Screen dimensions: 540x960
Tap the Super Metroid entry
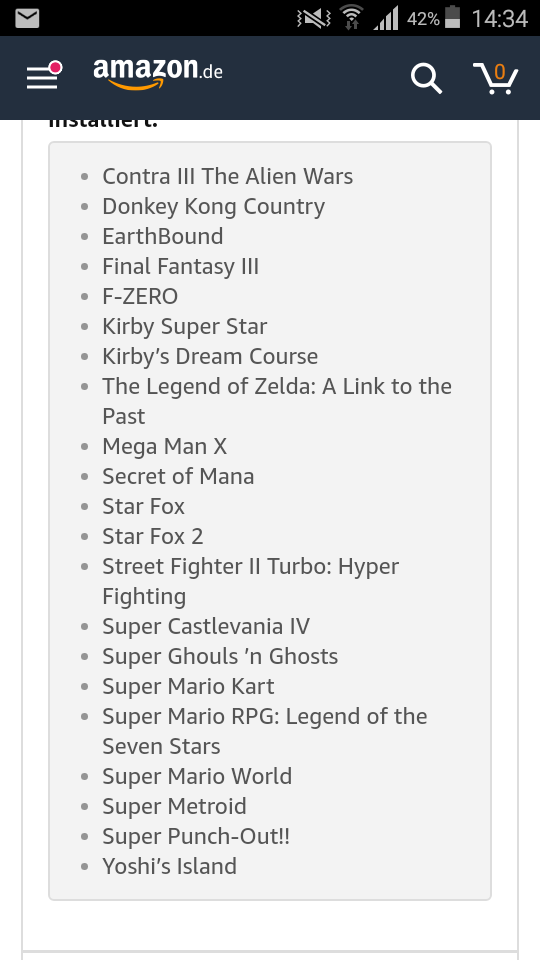[174, 806]
